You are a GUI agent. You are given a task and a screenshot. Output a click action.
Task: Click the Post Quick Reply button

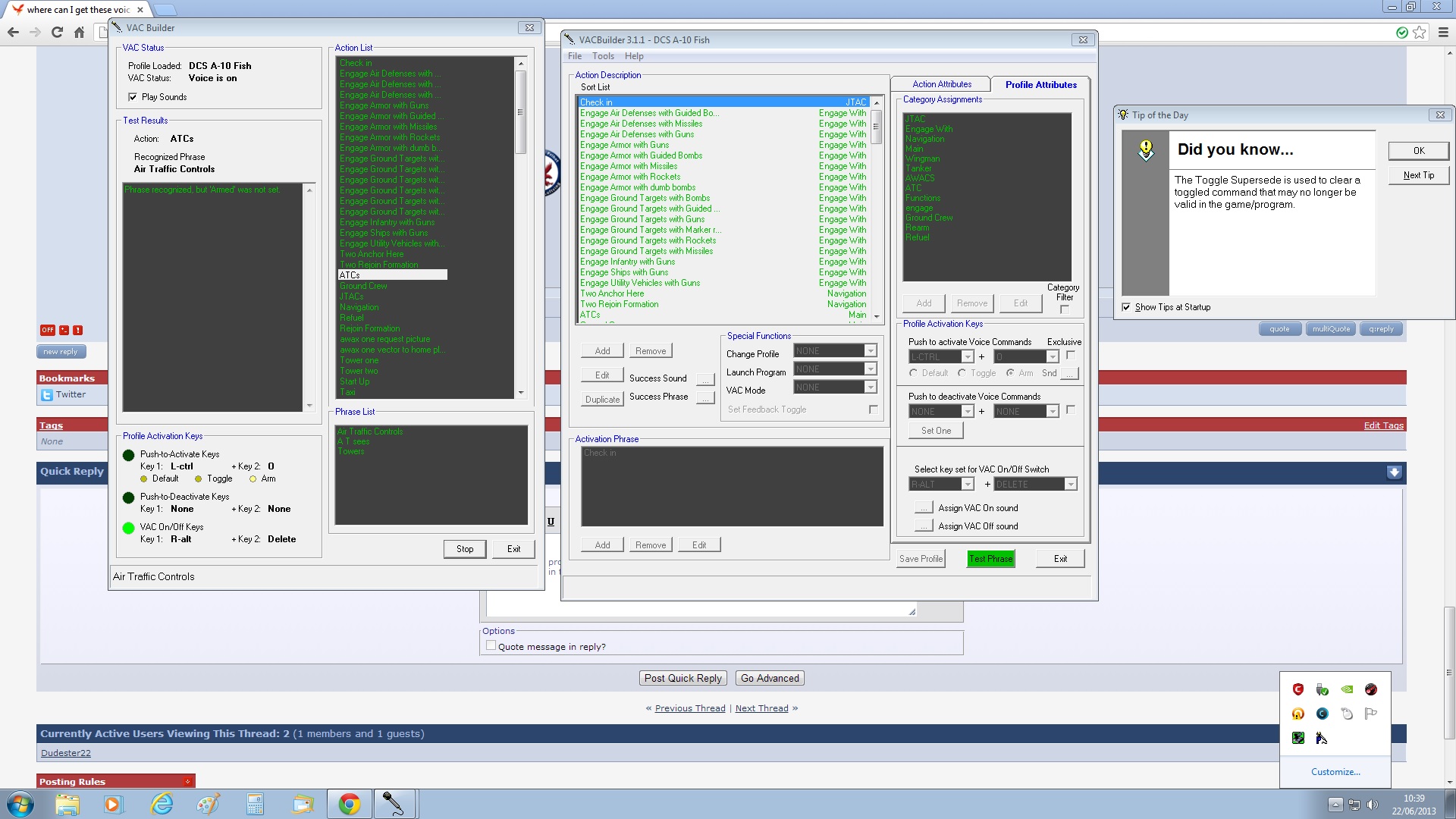pos(683,679)
